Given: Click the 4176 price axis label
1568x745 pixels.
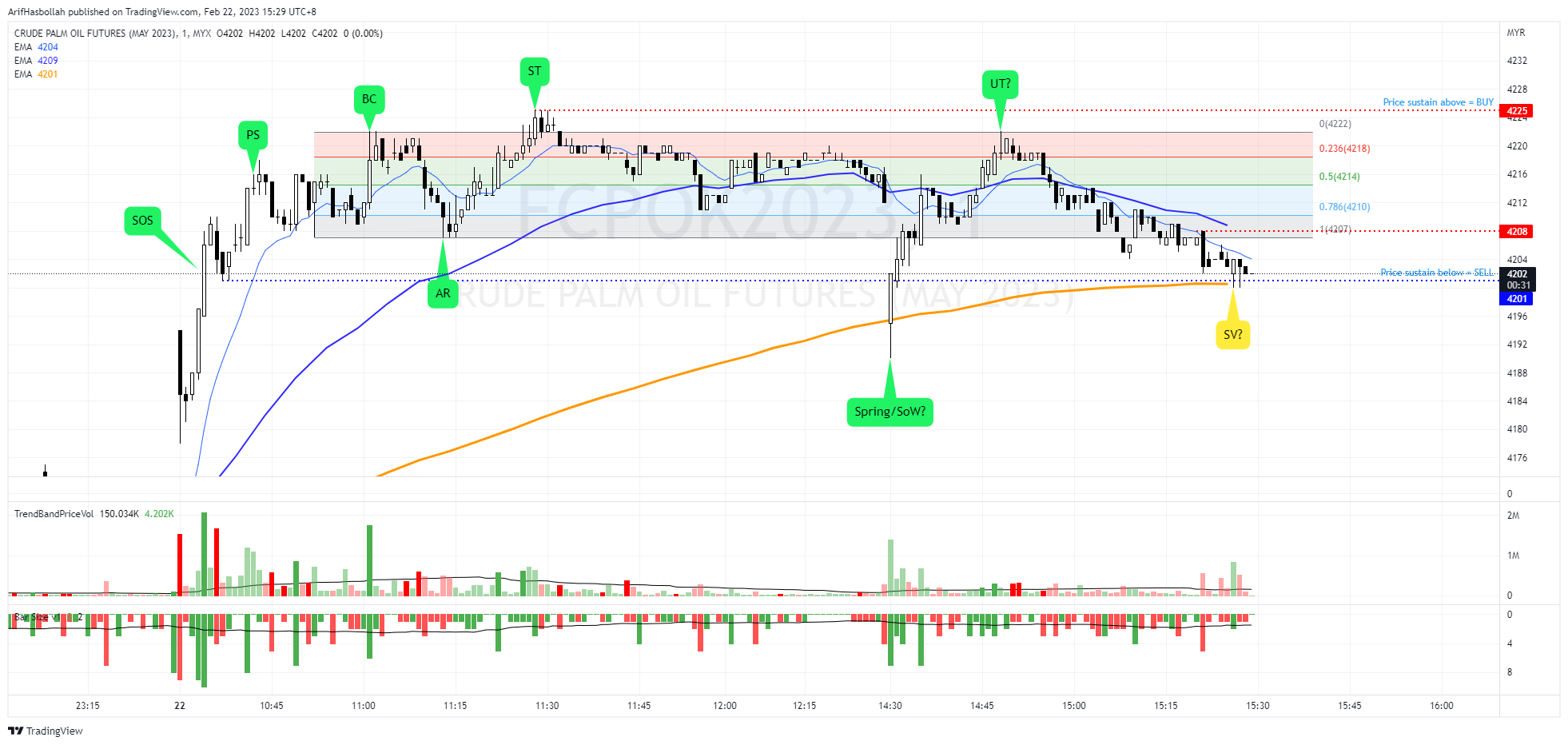Looking at the screenshot, I should 1517,458.
